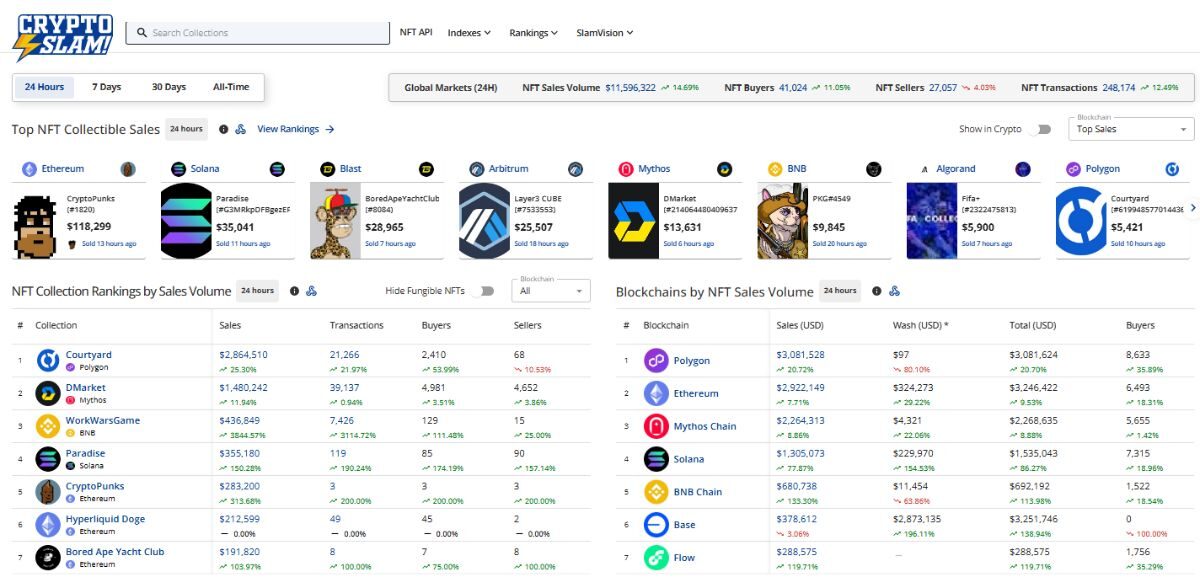This screenshot has width=1200, height=580.
Task: Click the Flow logo in blockchains table
Action: pyautogui.click(x=656, y=557)
